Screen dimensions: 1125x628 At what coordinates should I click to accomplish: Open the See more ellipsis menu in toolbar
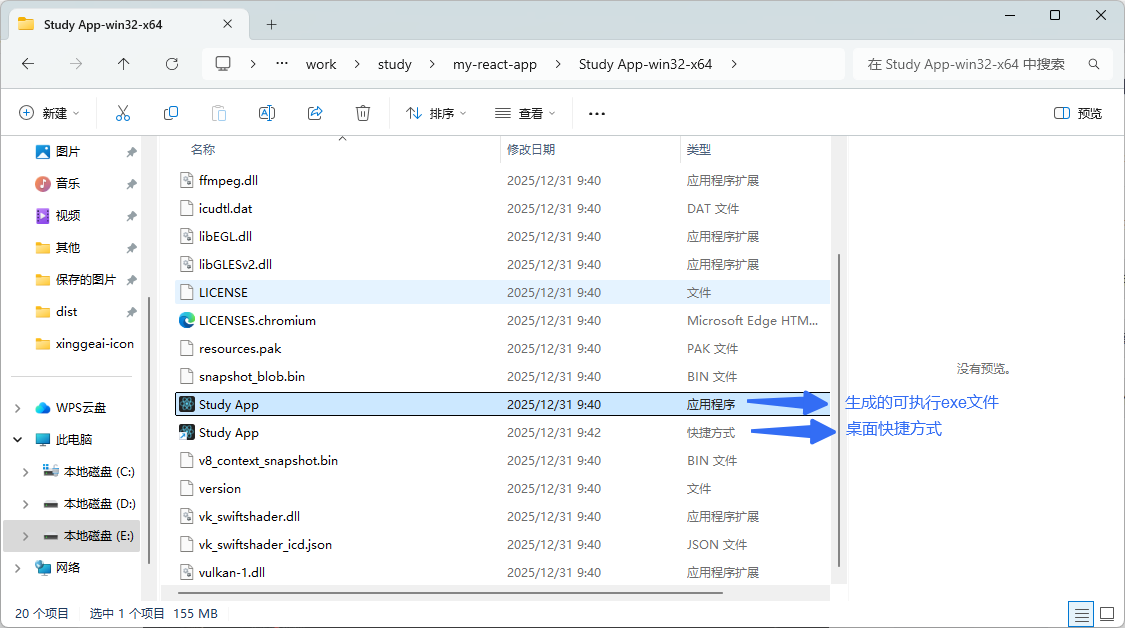point(597,113)
